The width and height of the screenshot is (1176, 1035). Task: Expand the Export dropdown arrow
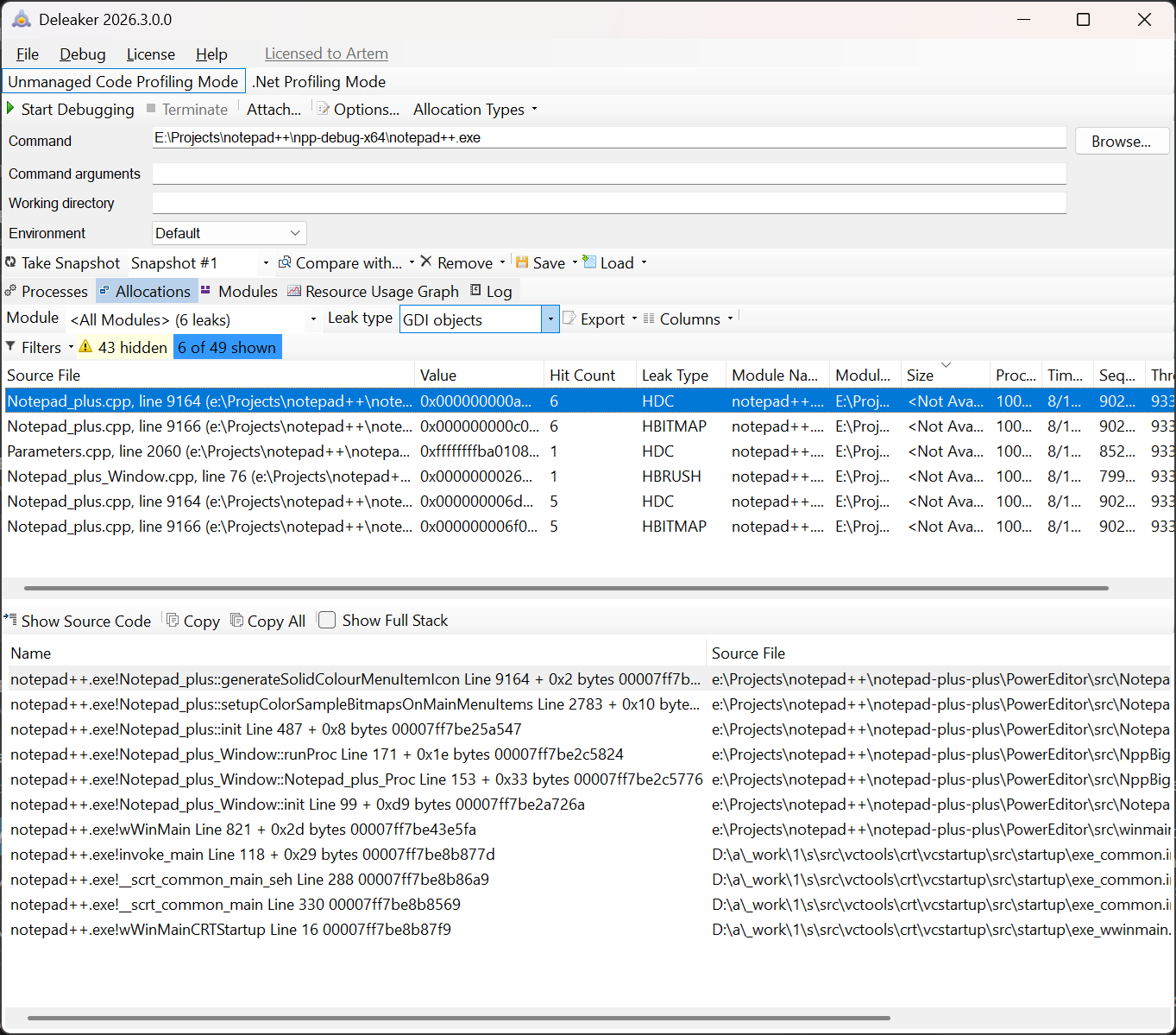click(634, 319)
